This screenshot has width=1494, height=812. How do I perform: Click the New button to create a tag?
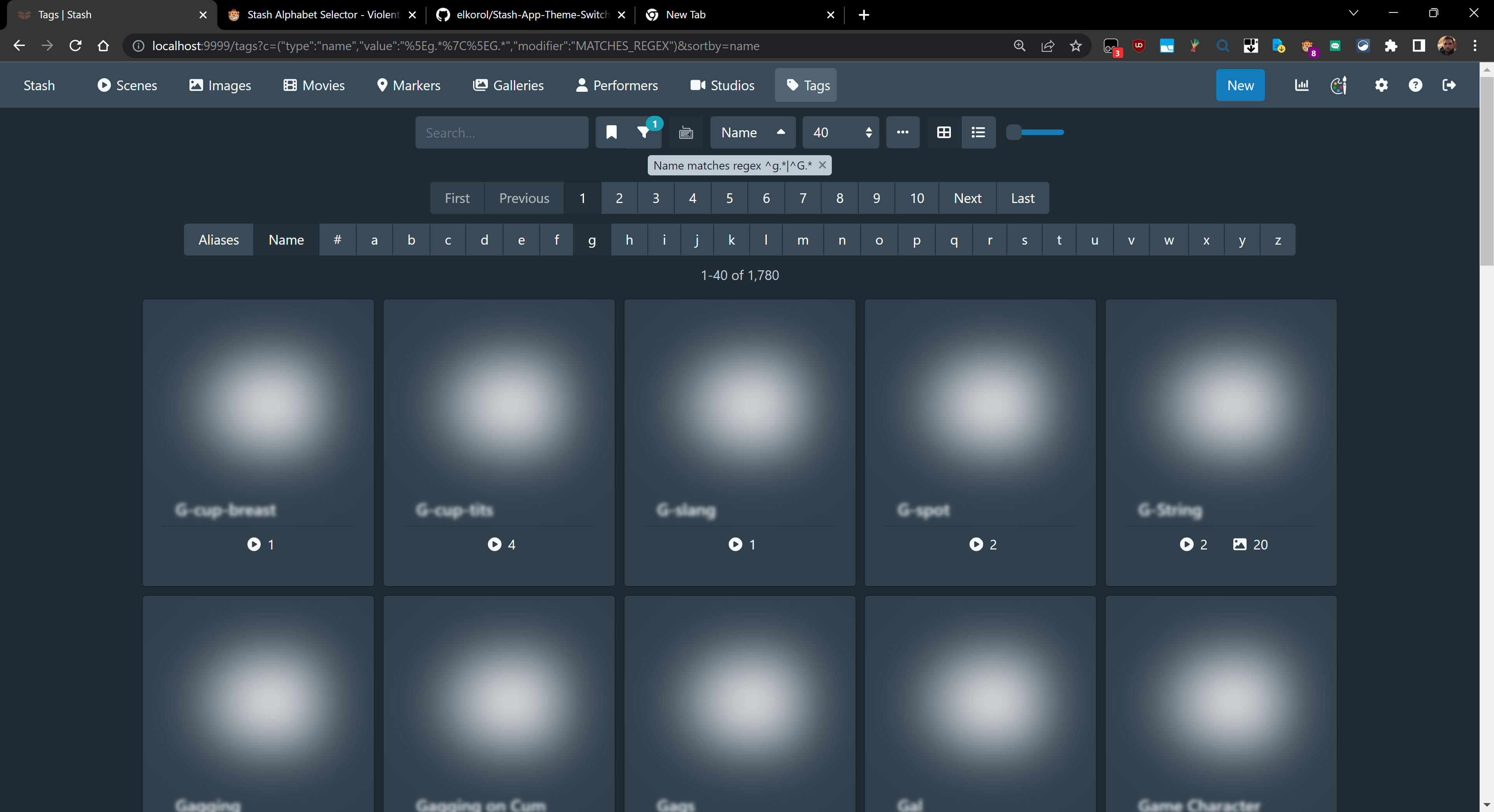click(1240, 85)
